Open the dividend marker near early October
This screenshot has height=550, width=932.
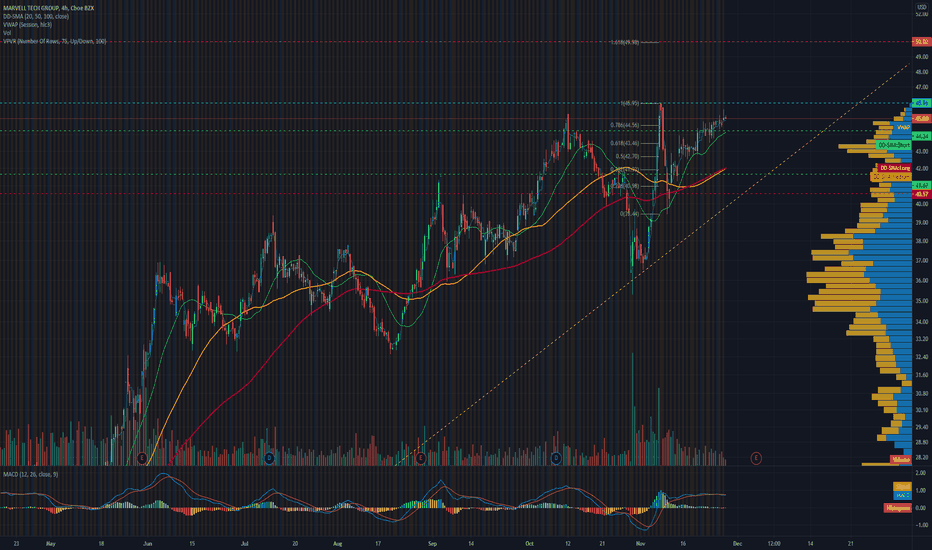pyautogui.click(x=556, y=458)
